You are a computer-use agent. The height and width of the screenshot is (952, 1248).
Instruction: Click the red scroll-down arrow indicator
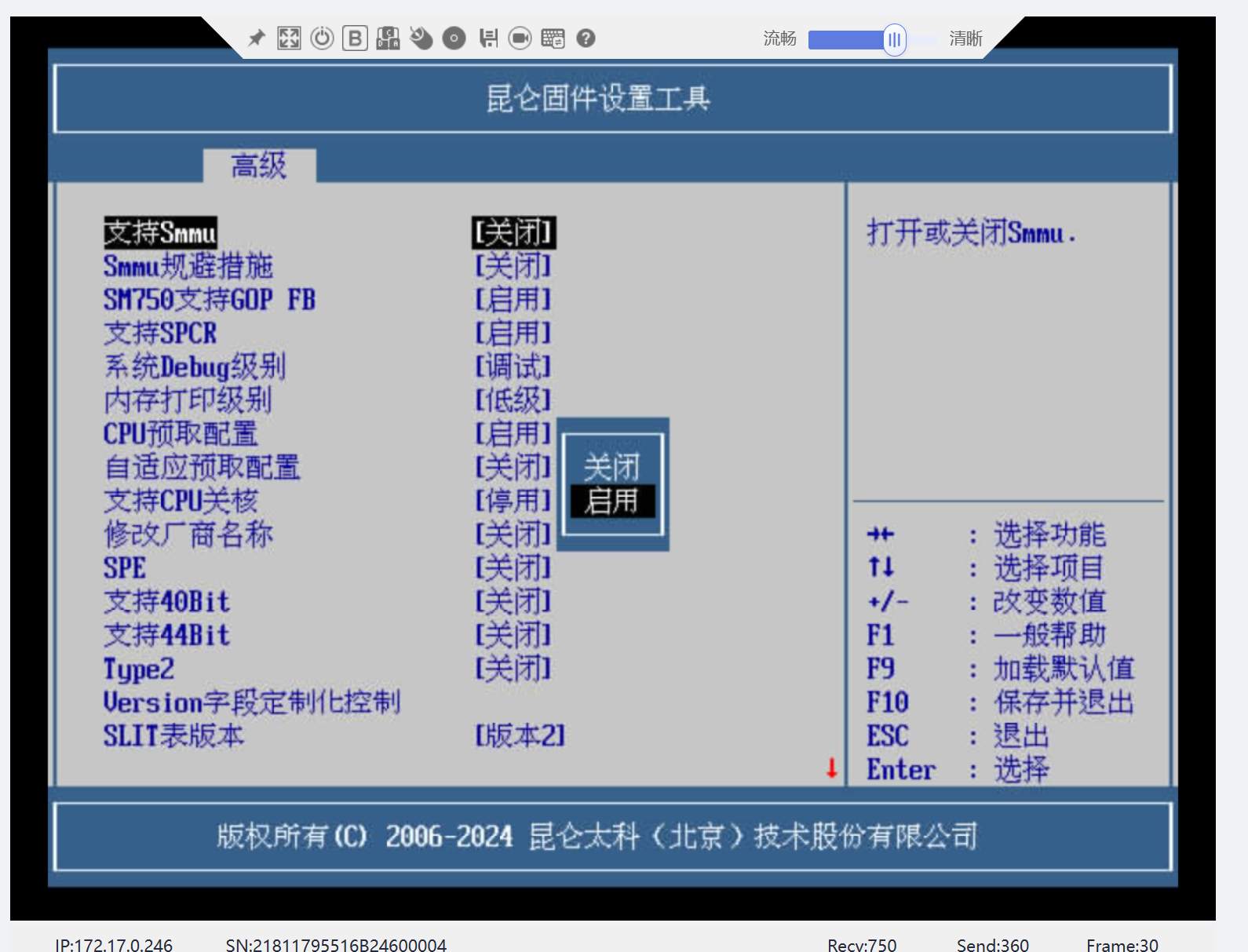[831, 768]
